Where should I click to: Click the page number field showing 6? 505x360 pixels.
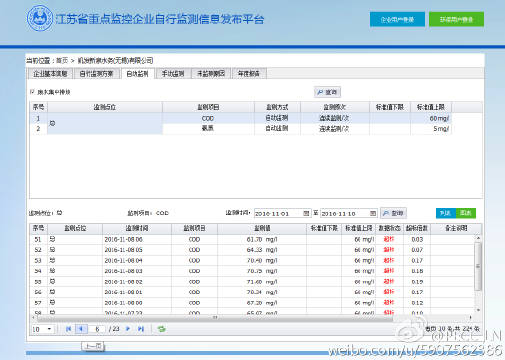point(97,329)
